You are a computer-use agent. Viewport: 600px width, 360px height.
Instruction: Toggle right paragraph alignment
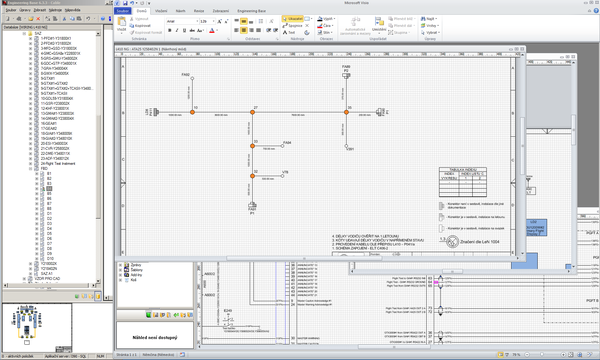tap(251, 30)
